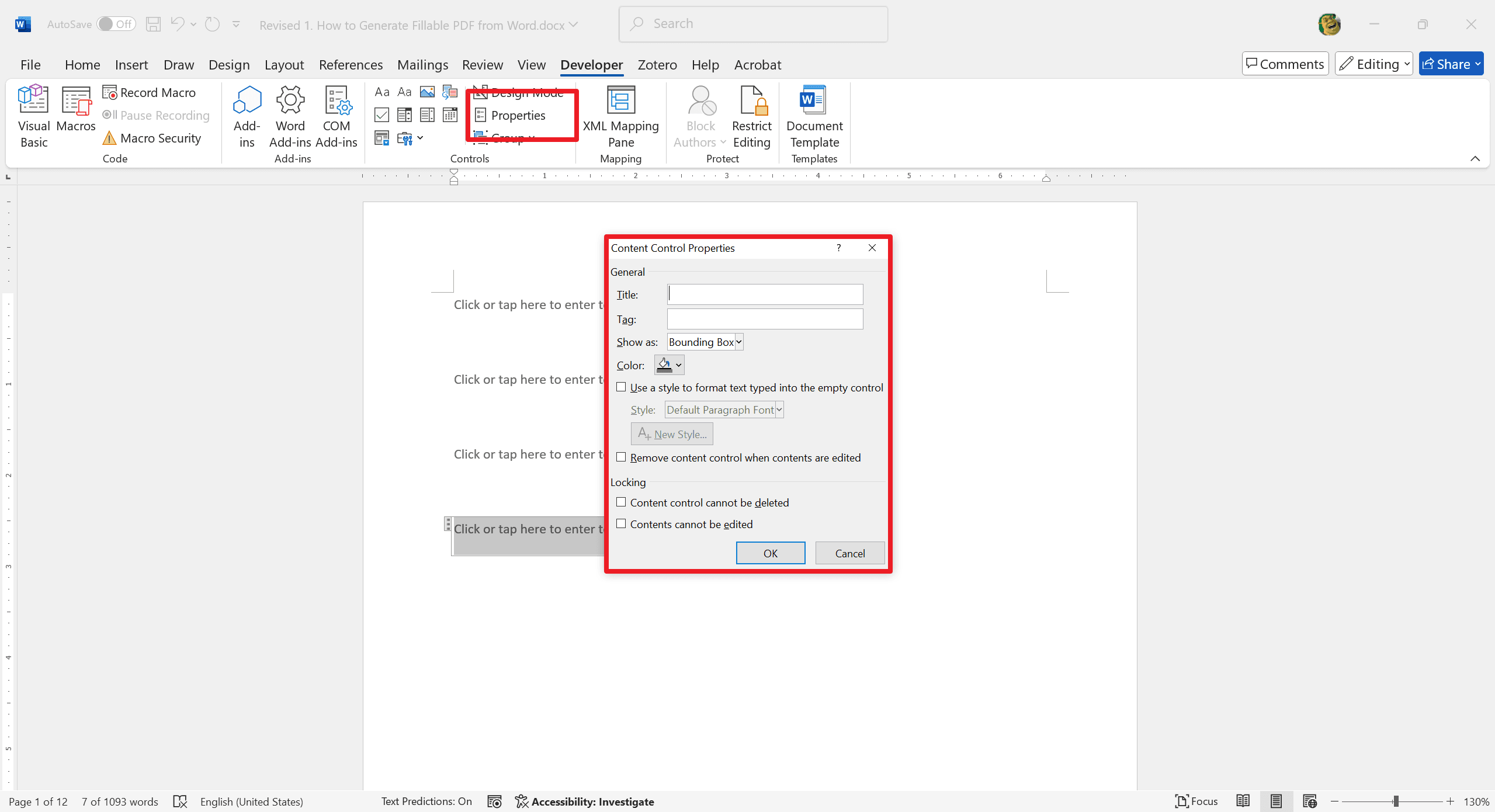Expand Share button dropdown
Image resolution: width=1495 pixels, height=812 pixels.
pos(1477,64)
